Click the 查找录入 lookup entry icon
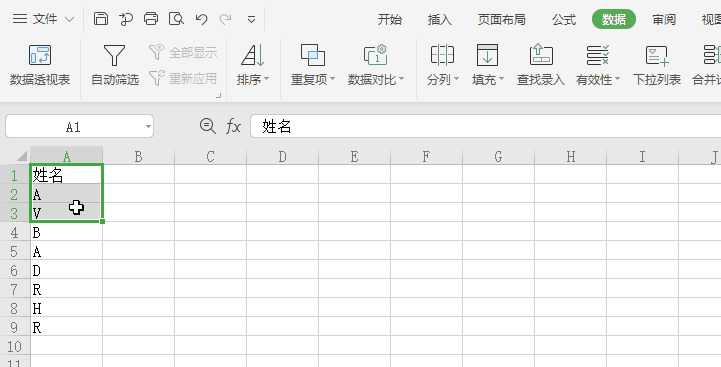 pos(541,55)
